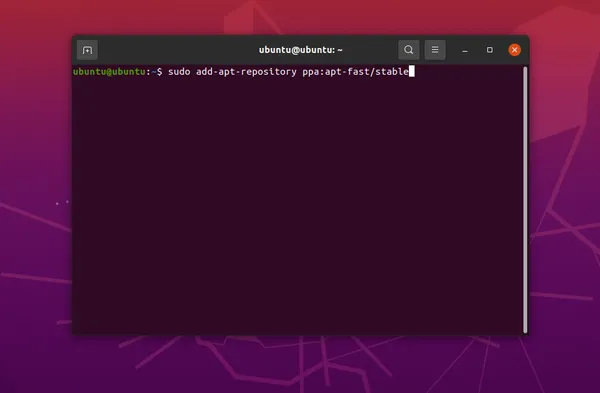Click the sudo word in command

click(179, 72)
